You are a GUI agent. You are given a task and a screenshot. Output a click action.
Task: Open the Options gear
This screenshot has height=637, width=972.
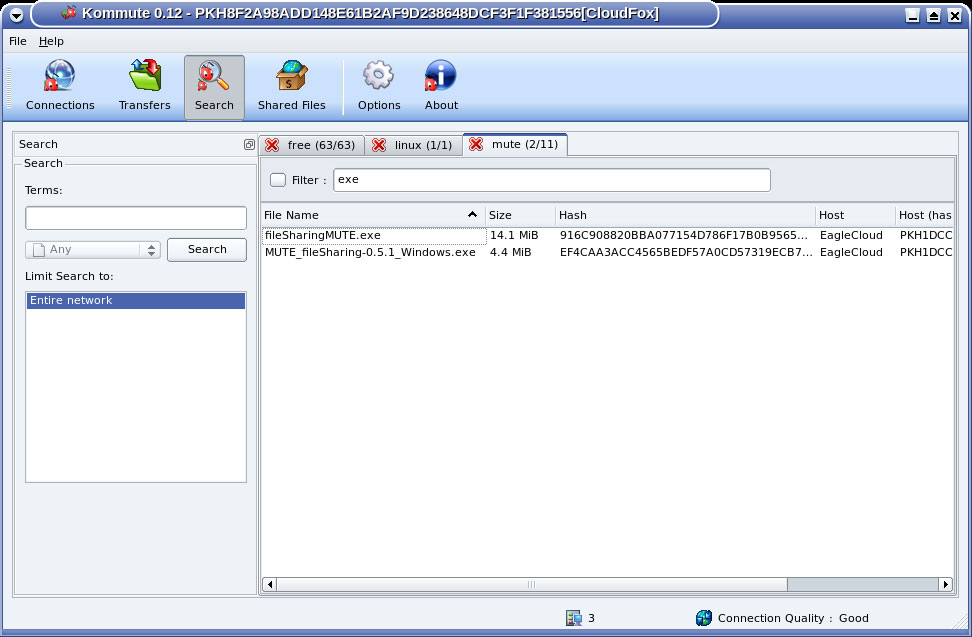(x=379, y=86)
